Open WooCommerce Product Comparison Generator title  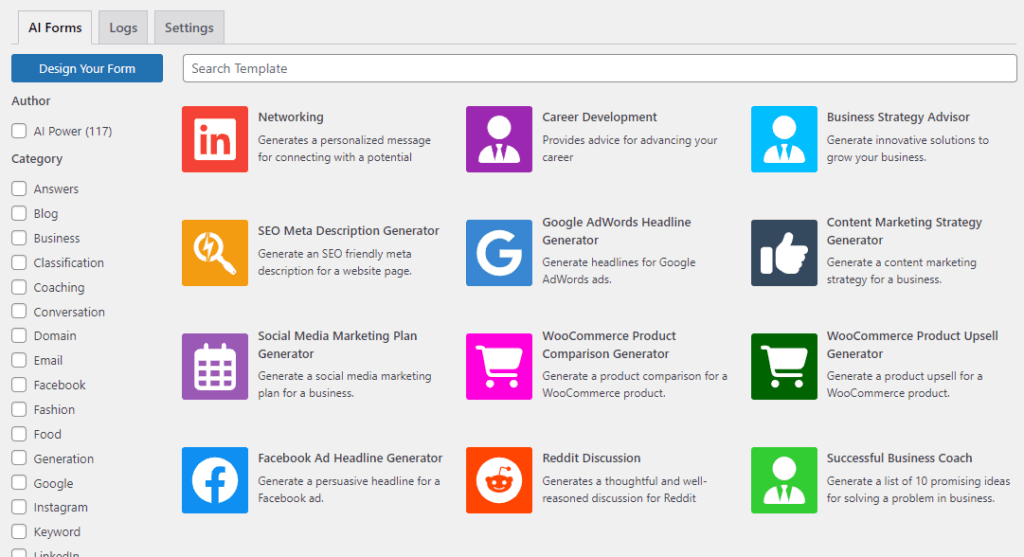coord(609,345)
